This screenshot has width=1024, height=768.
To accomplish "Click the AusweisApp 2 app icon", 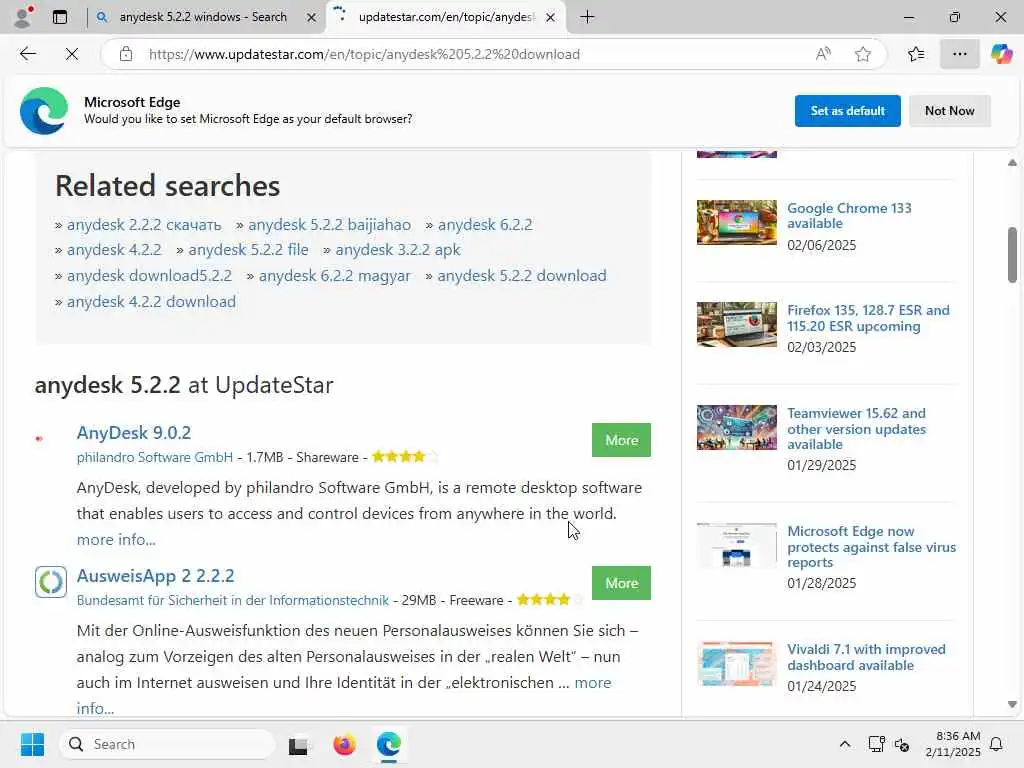I will pyautogui.click(x=51, y=582).
